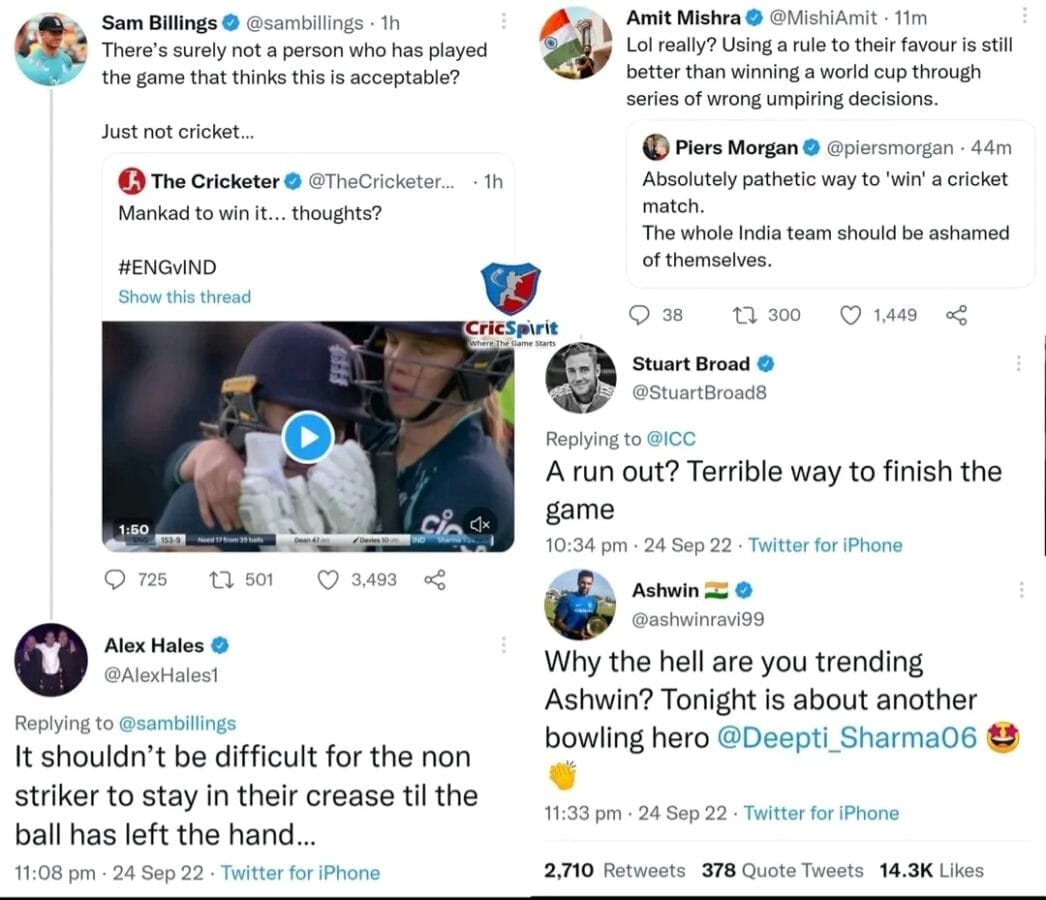Retweet Sam Billings' tweet

click(219, 580)
